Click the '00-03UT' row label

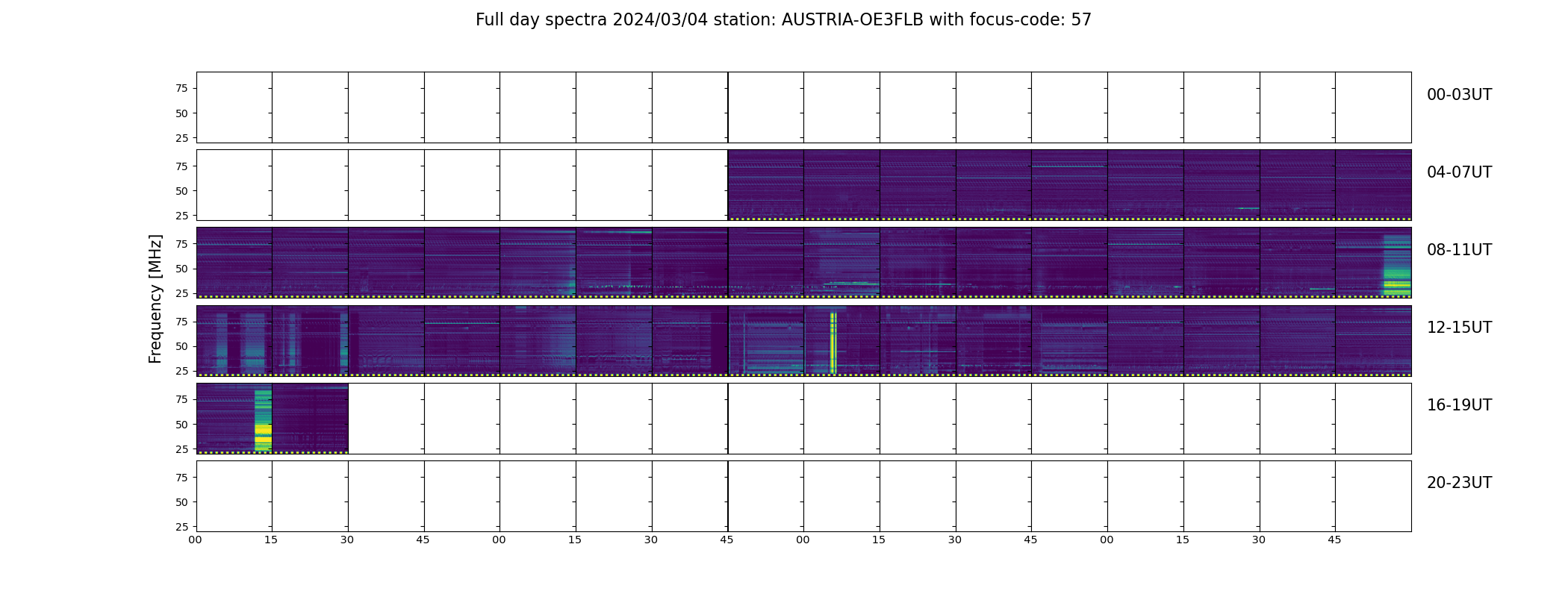click(x=1459, y=95)
